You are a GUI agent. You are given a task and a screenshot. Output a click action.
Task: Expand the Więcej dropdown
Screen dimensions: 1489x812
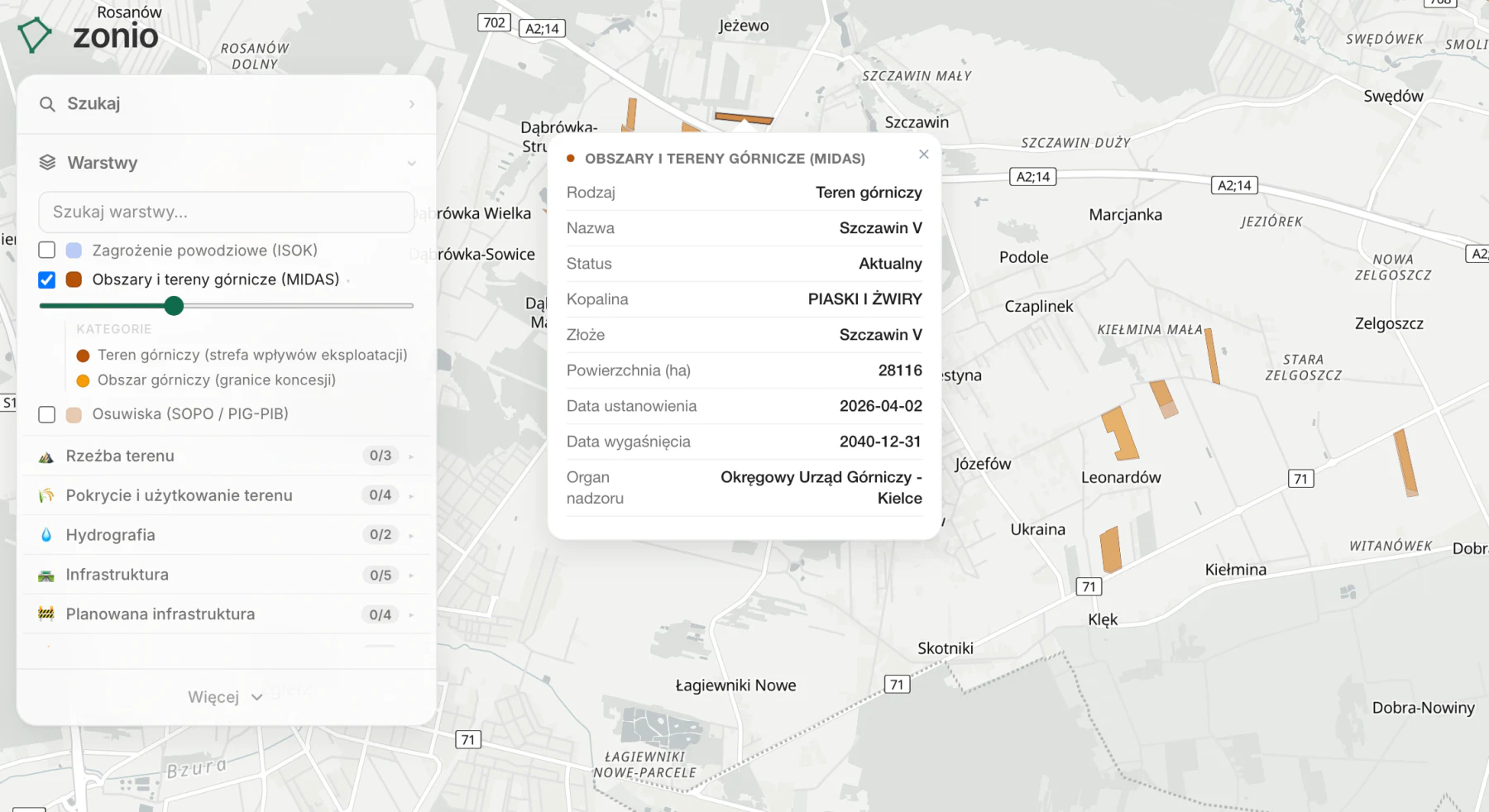[x=226, y=697]
